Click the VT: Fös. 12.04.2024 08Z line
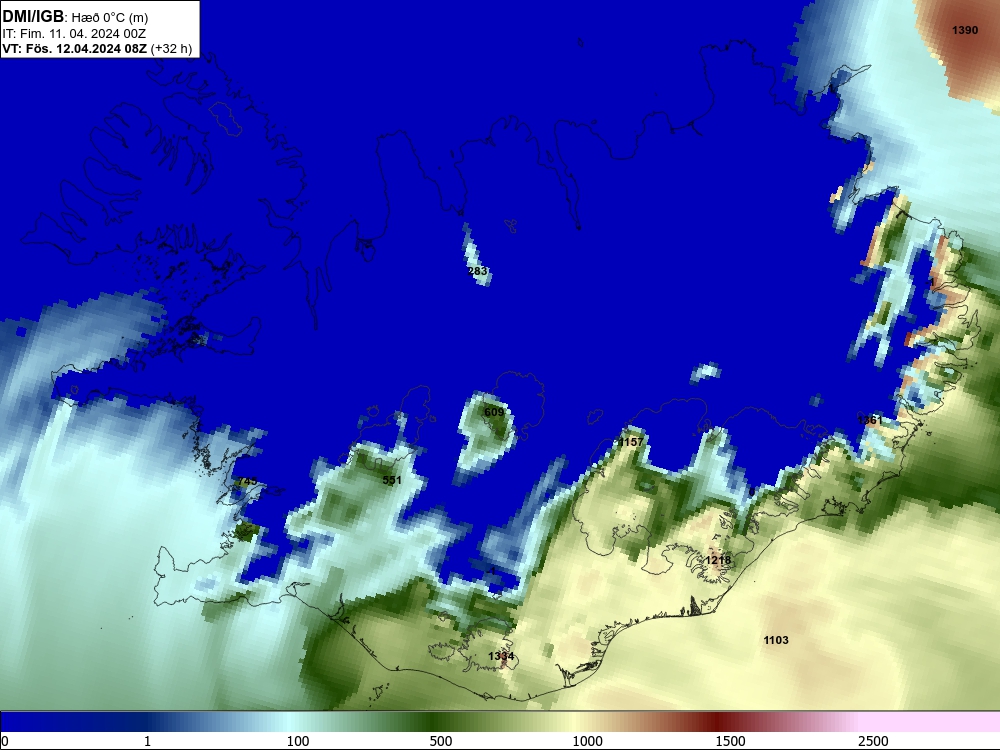This screenshot has height=750, width=1000. [x=97, y=48]
